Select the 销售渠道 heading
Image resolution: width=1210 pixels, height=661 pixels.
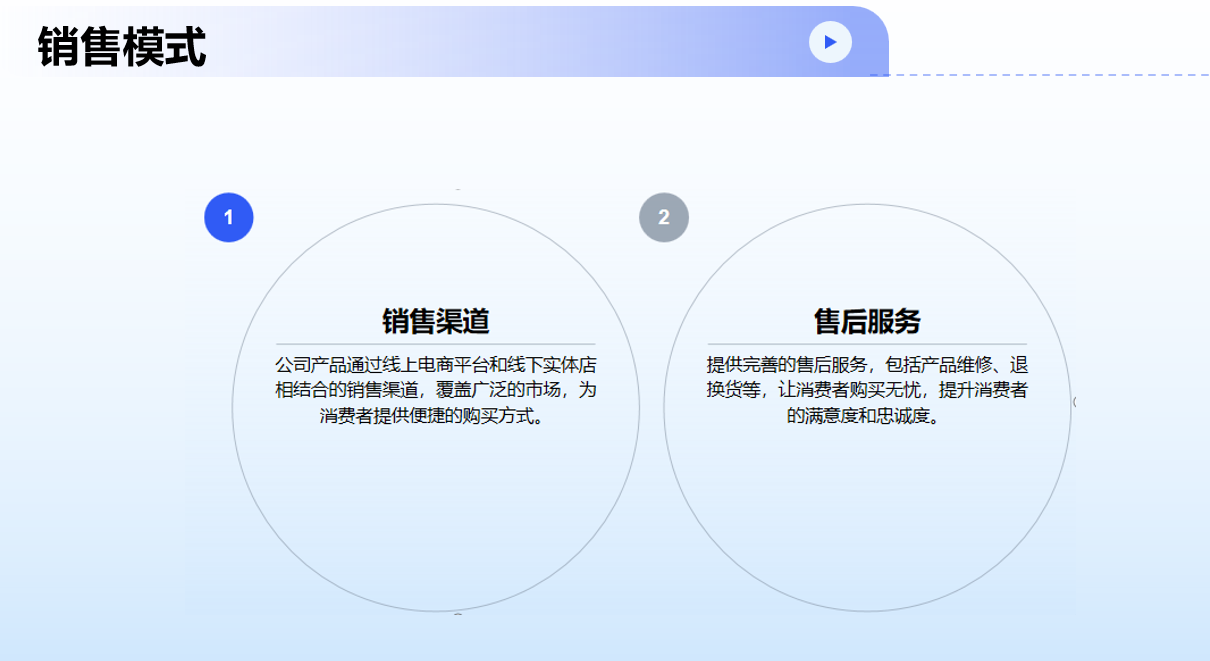[436, 321]
